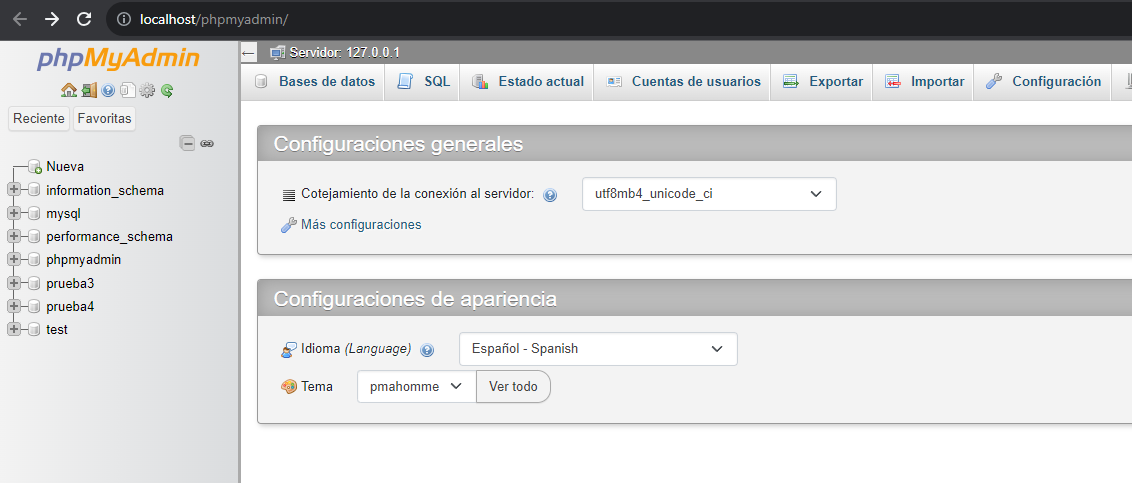Switch to the SQL tab
This screenshot has height=483, width=1132.
[424, 82]
